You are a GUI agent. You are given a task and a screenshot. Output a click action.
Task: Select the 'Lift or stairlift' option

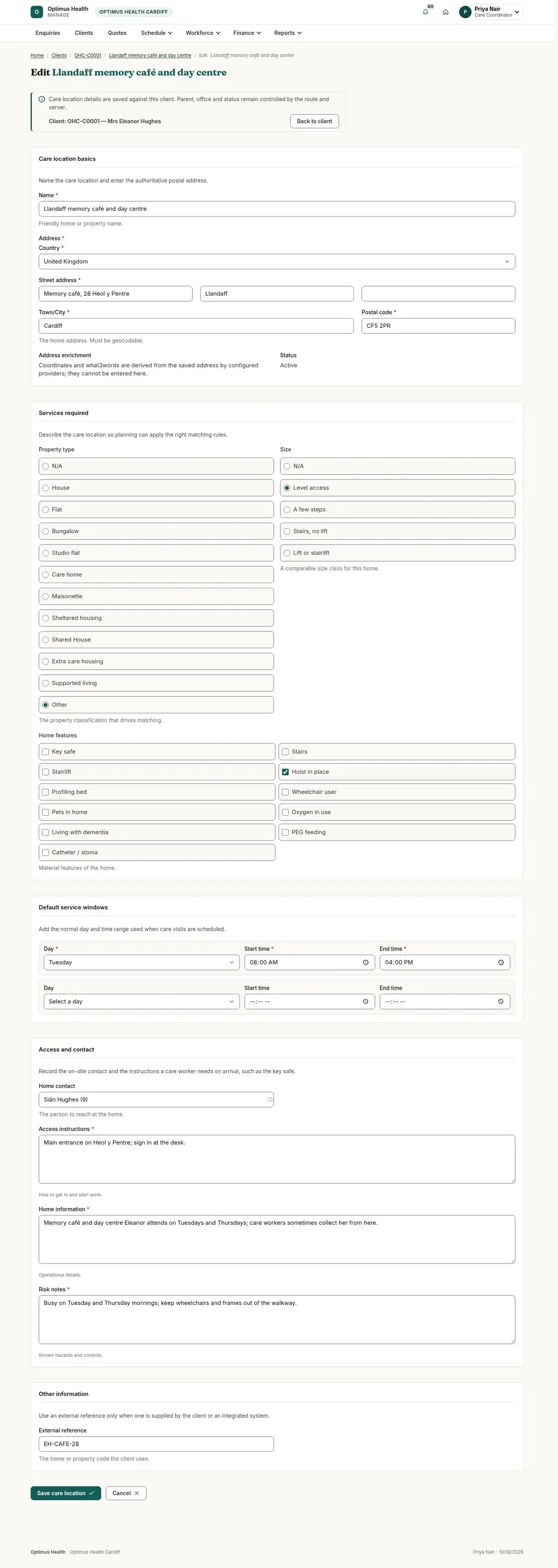click(398, 553)
